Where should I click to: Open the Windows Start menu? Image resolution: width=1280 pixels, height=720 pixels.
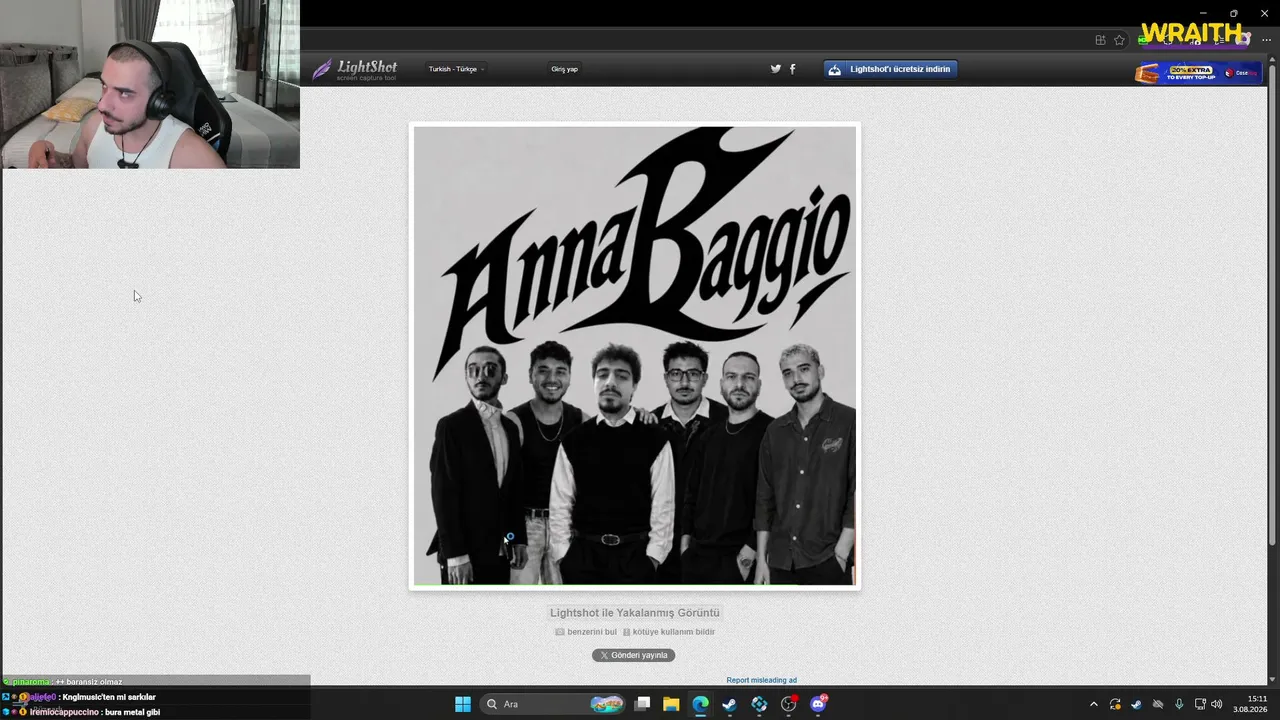pos(463,704)
